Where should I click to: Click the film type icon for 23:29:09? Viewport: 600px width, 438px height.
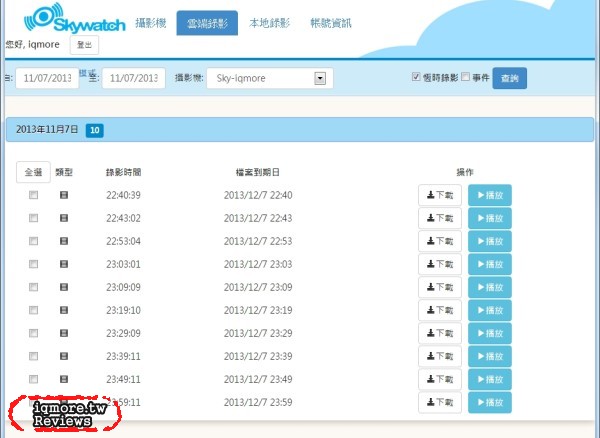64,333
